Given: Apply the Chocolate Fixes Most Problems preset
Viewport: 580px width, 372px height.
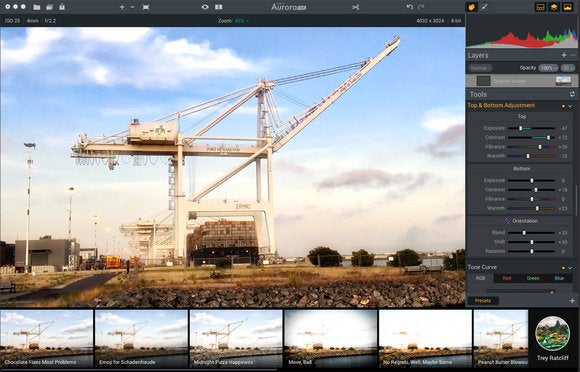Looking at the screenshot, I should 46,339.
